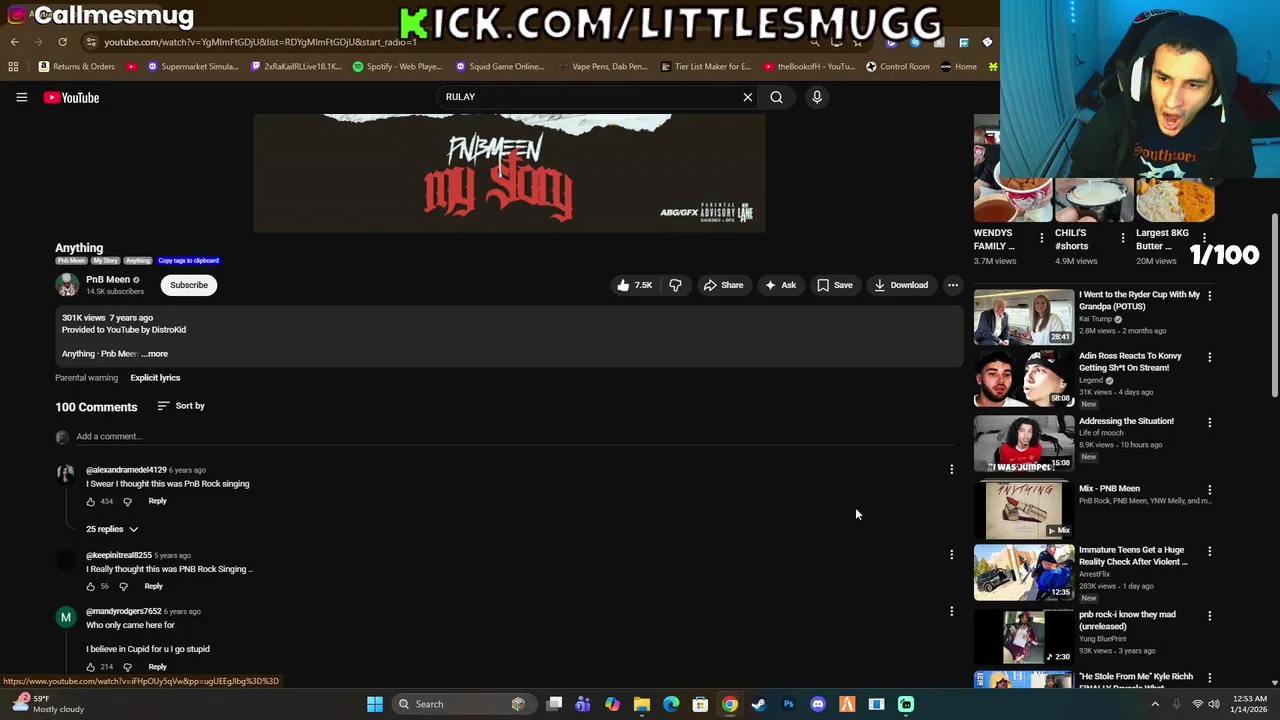Open more actions next to Download

pos(953,285)
